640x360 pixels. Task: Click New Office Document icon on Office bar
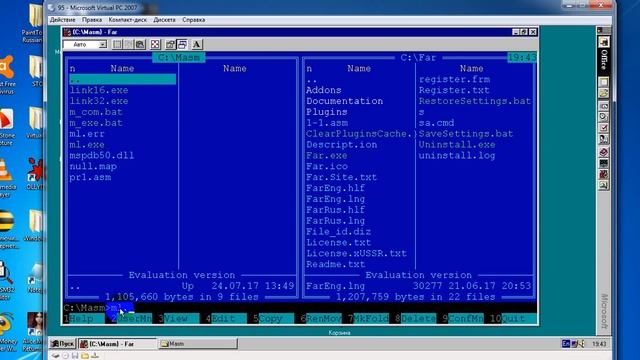(604, 82)
